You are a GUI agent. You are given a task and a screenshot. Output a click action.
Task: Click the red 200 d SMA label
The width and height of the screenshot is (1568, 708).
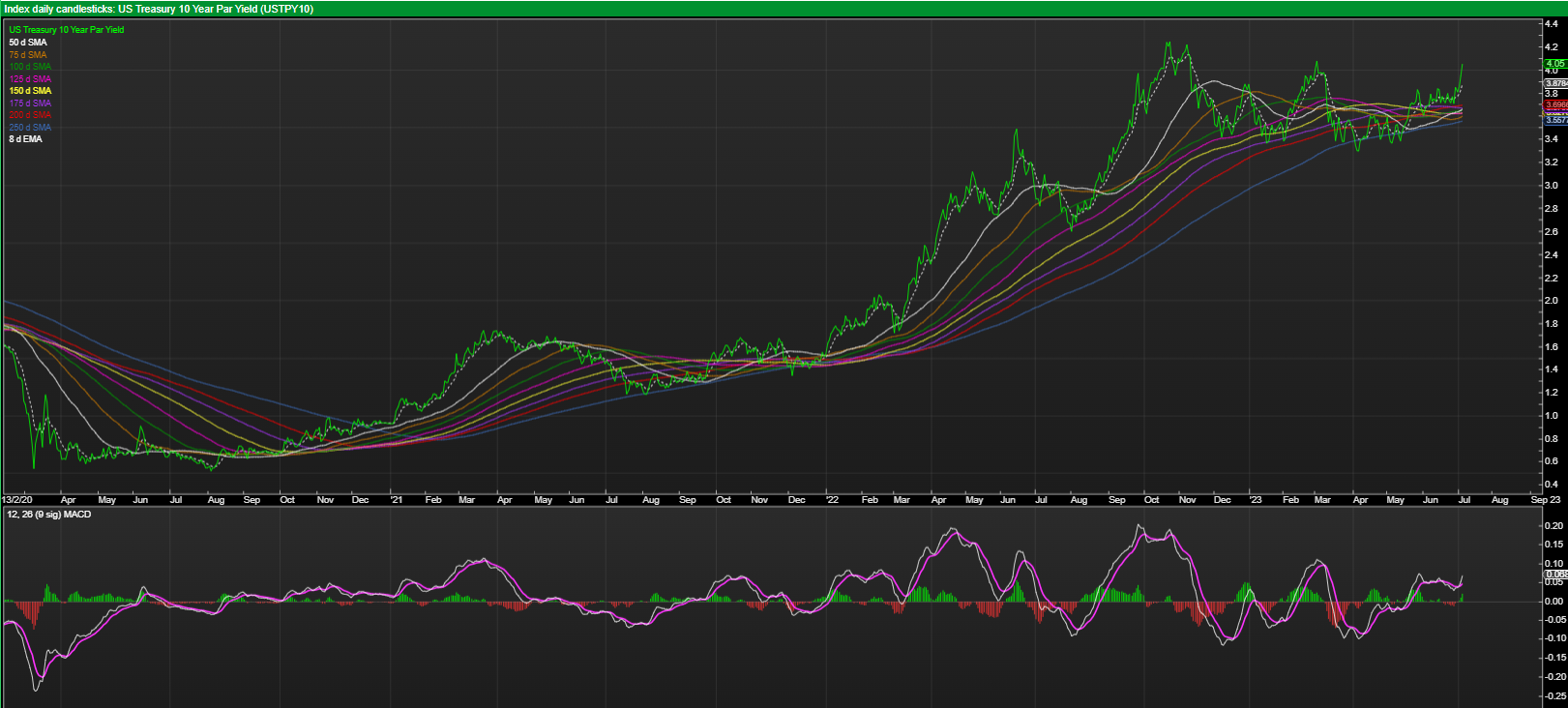coord(30,115)
